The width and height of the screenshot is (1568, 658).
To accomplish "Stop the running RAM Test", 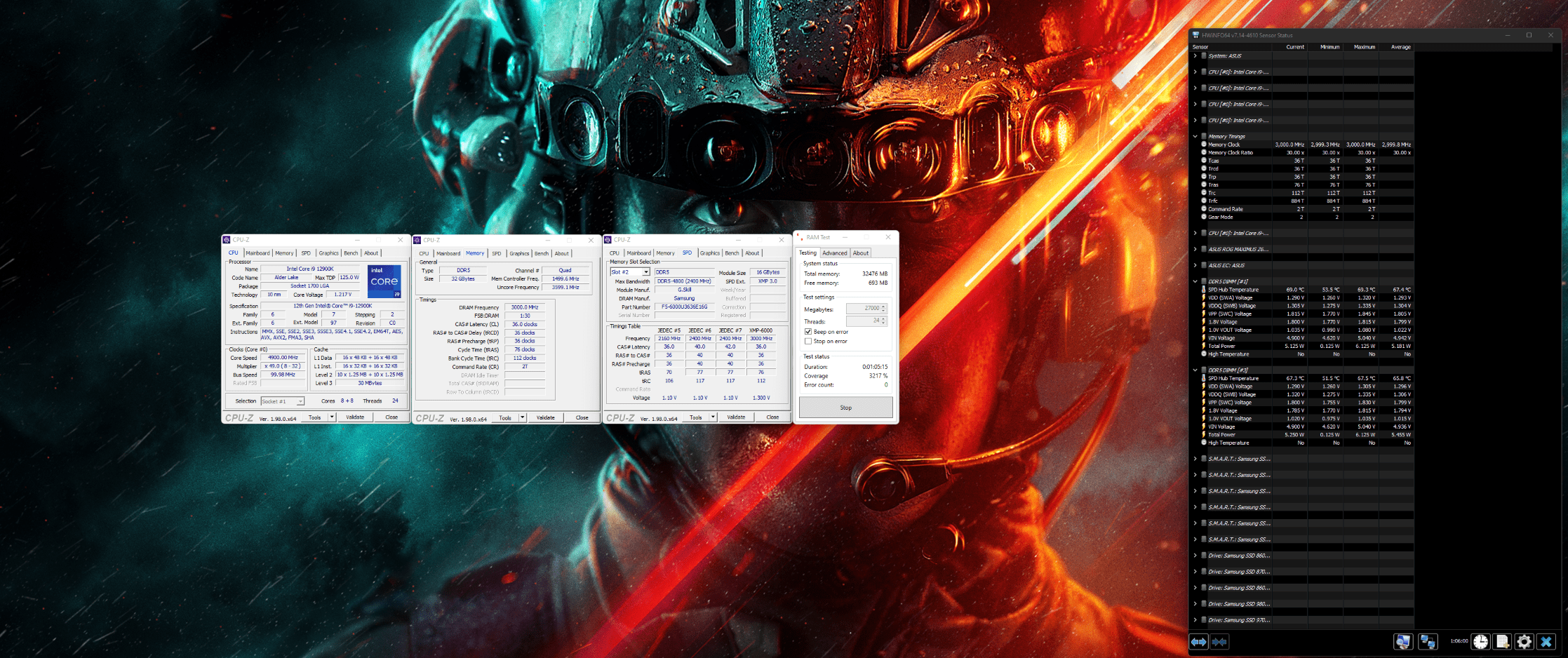I will [846, 408].
